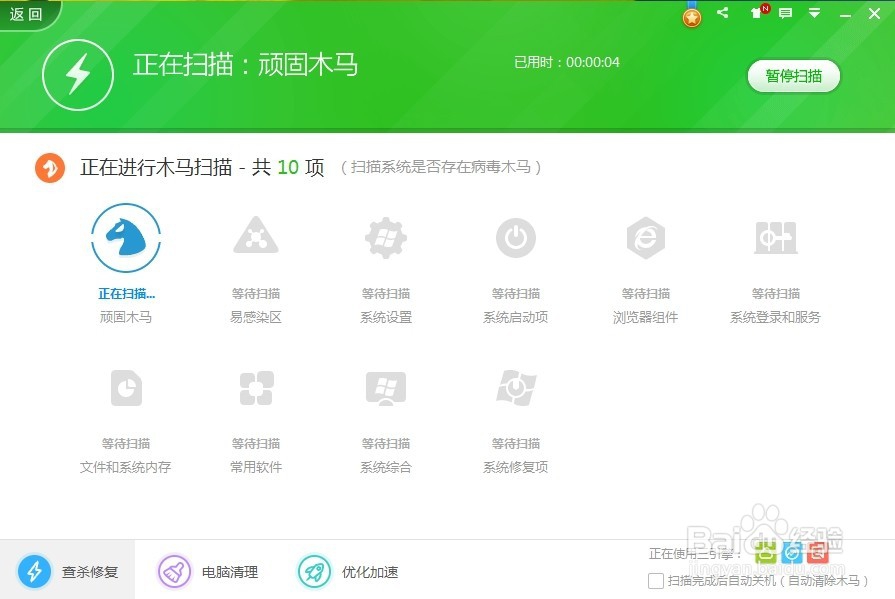895x599 pixels.
Task: Click the 系统修复项 repair scan icon
Action: 516,388
